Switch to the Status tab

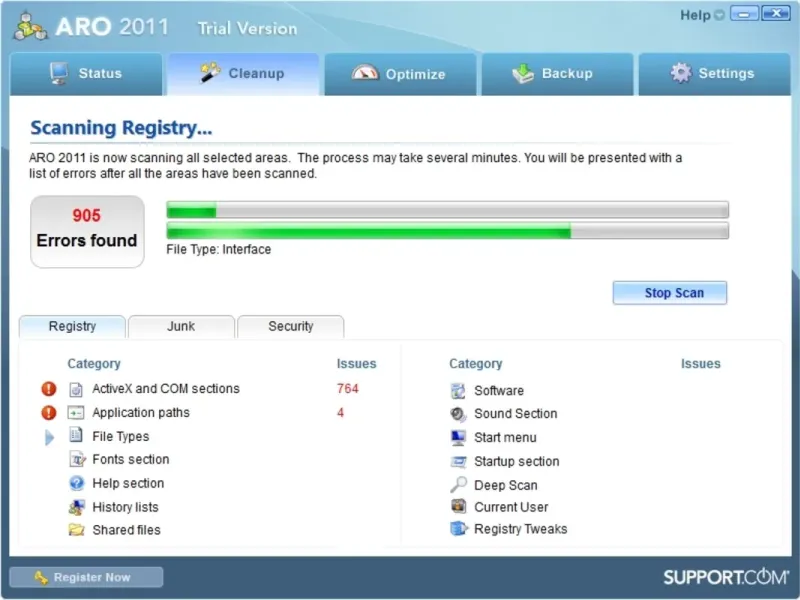[x=86, y=73]
